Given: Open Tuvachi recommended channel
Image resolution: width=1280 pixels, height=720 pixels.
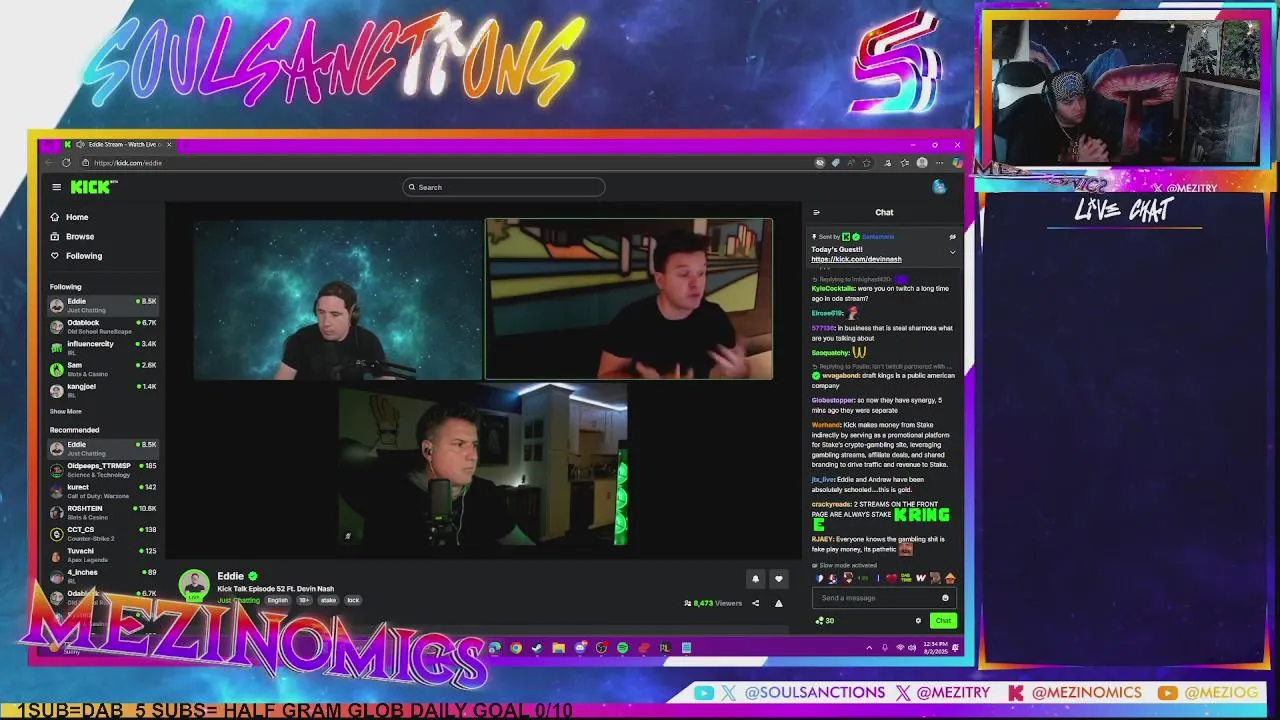Looking at the screenshot, I should (104, 555).
